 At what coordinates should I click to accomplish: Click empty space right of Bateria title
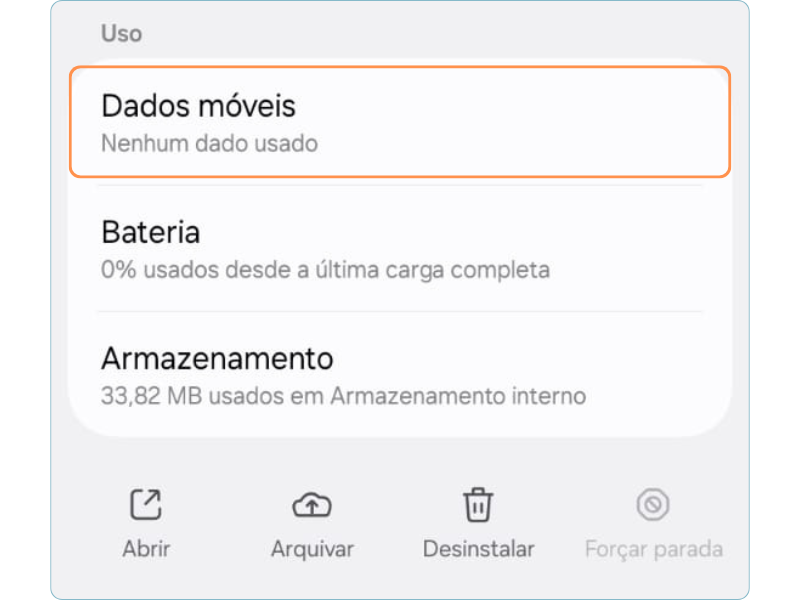[x=480, y=233]
